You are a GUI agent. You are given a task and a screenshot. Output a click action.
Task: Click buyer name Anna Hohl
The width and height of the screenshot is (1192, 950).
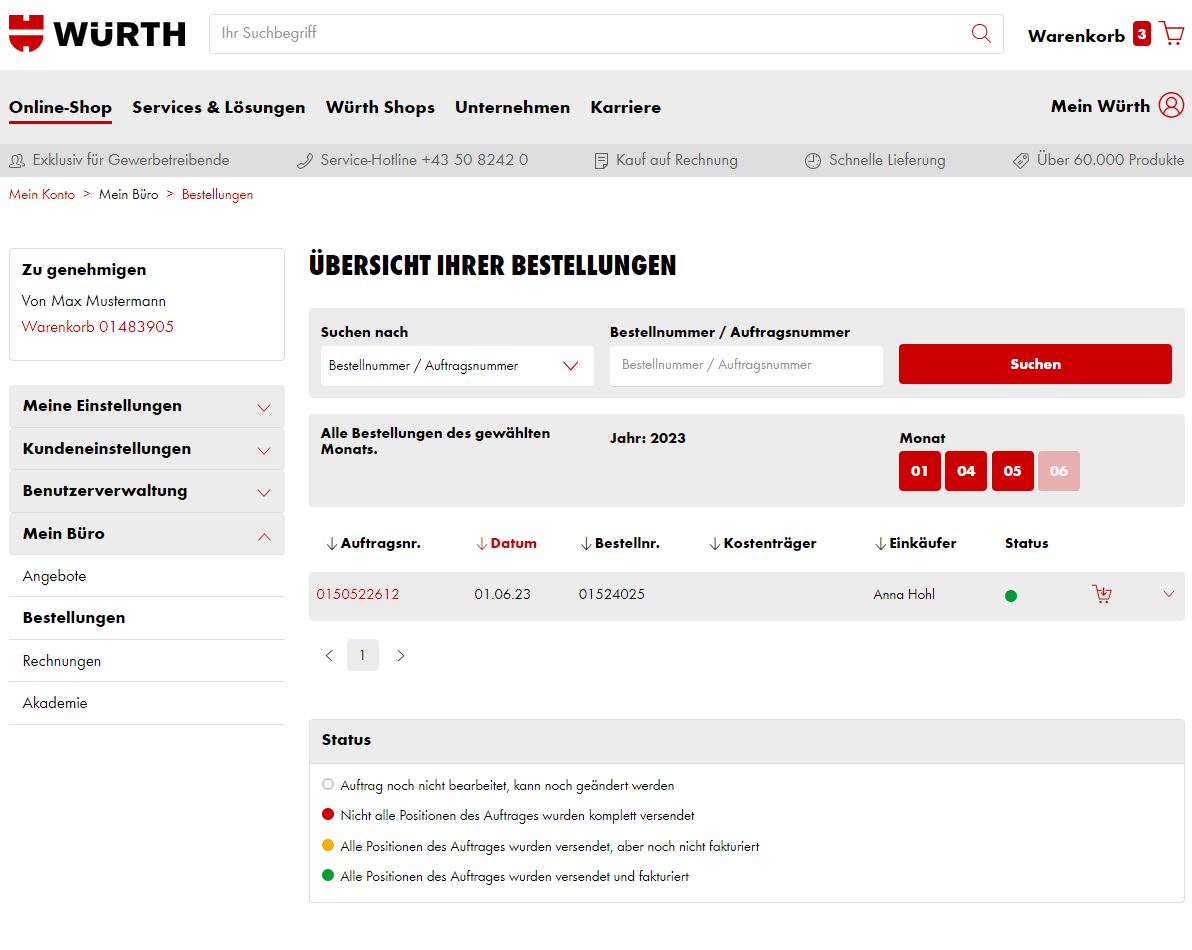904,594
